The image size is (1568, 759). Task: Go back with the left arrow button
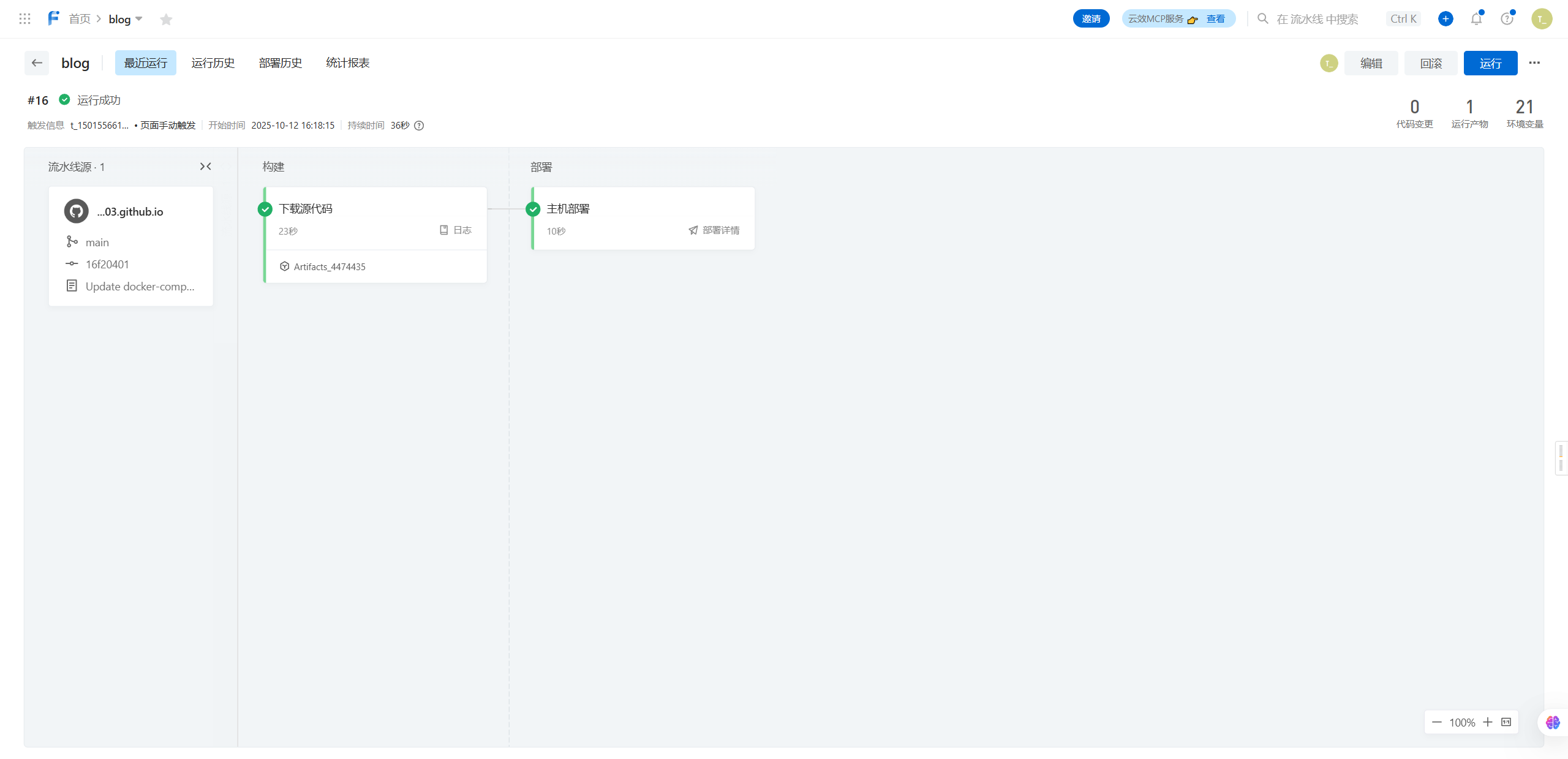(x=37, y=63)
